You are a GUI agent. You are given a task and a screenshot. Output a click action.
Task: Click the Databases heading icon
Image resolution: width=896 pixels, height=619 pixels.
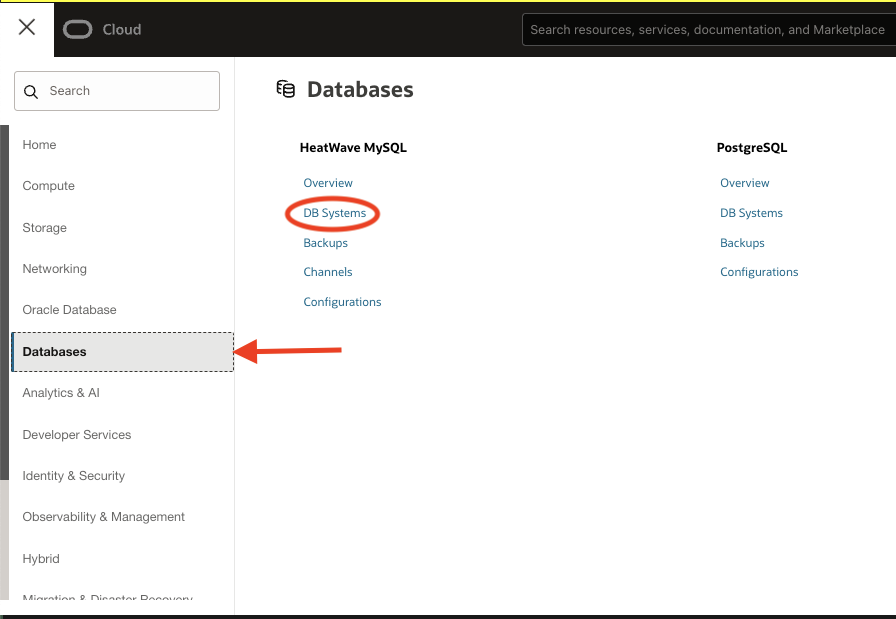[286, 90]
